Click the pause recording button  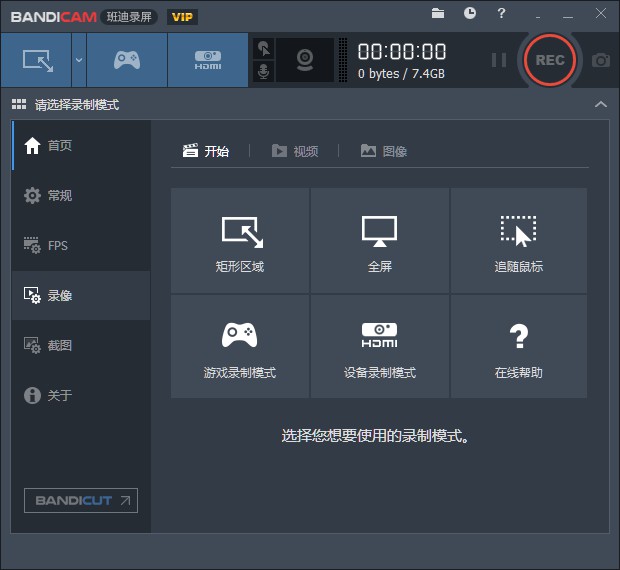point(499,60)
